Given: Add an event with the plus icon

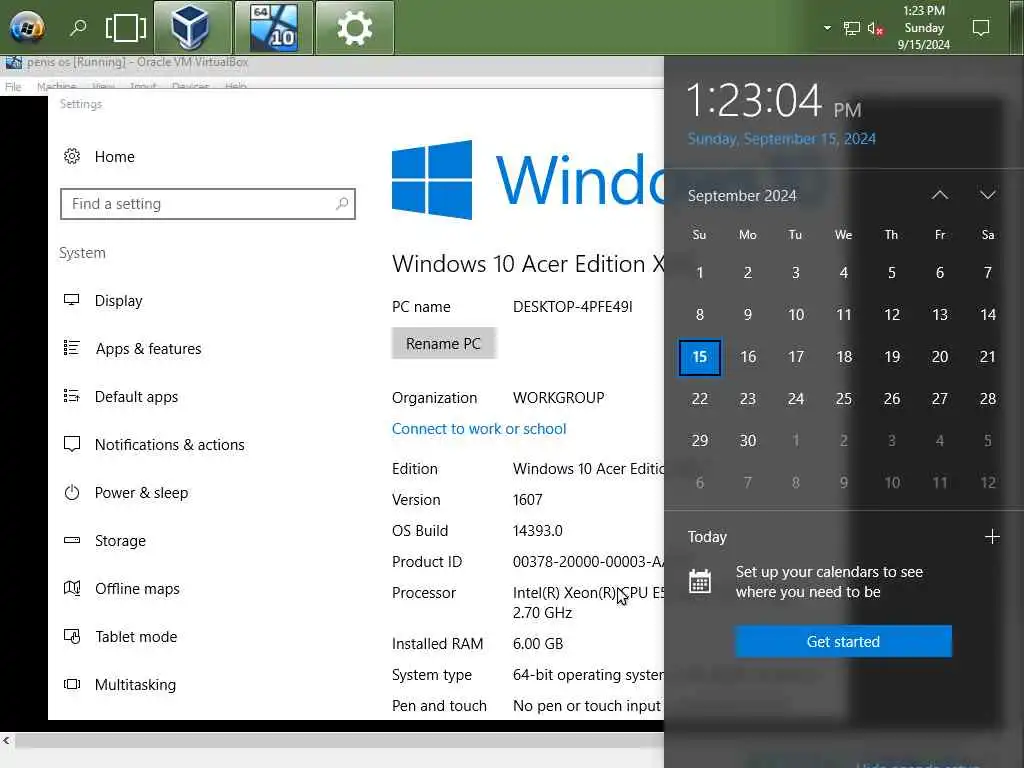Looking at the screenshot, I should coord(992,537).
